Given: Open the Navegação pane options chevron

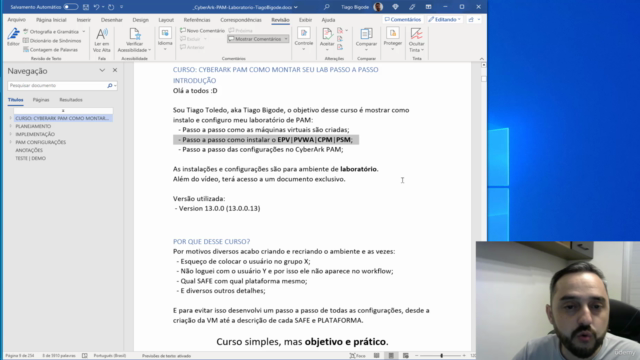Looking at the screenshot, I should click(x=102, y=70).
